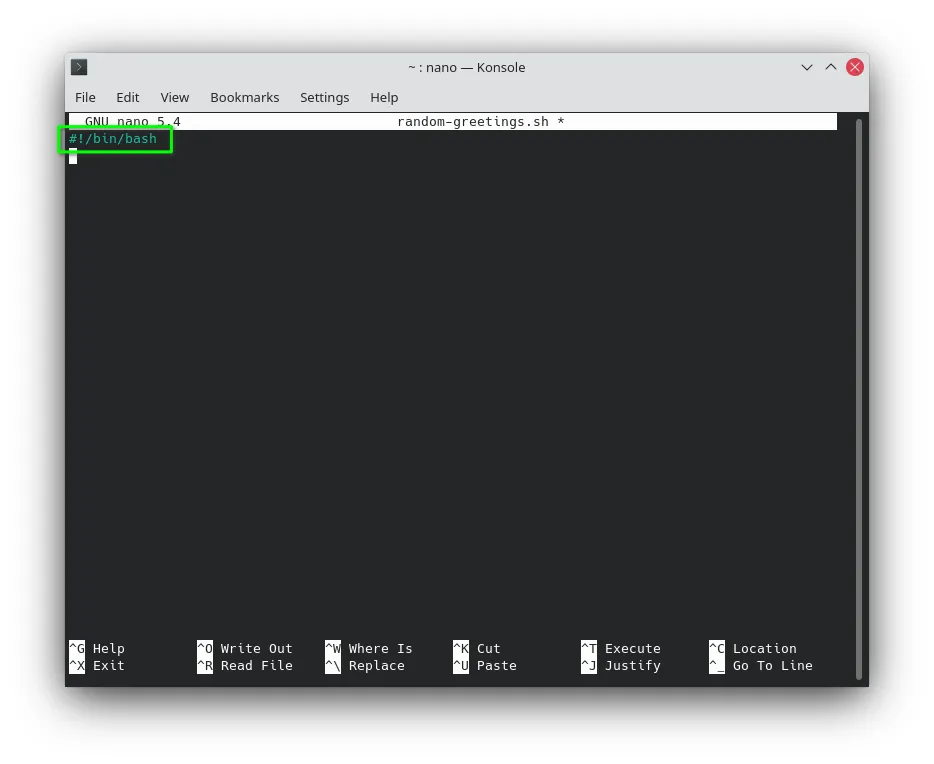Open the Help menu in menu bar

pyautogui.click(x=384, y=97)
